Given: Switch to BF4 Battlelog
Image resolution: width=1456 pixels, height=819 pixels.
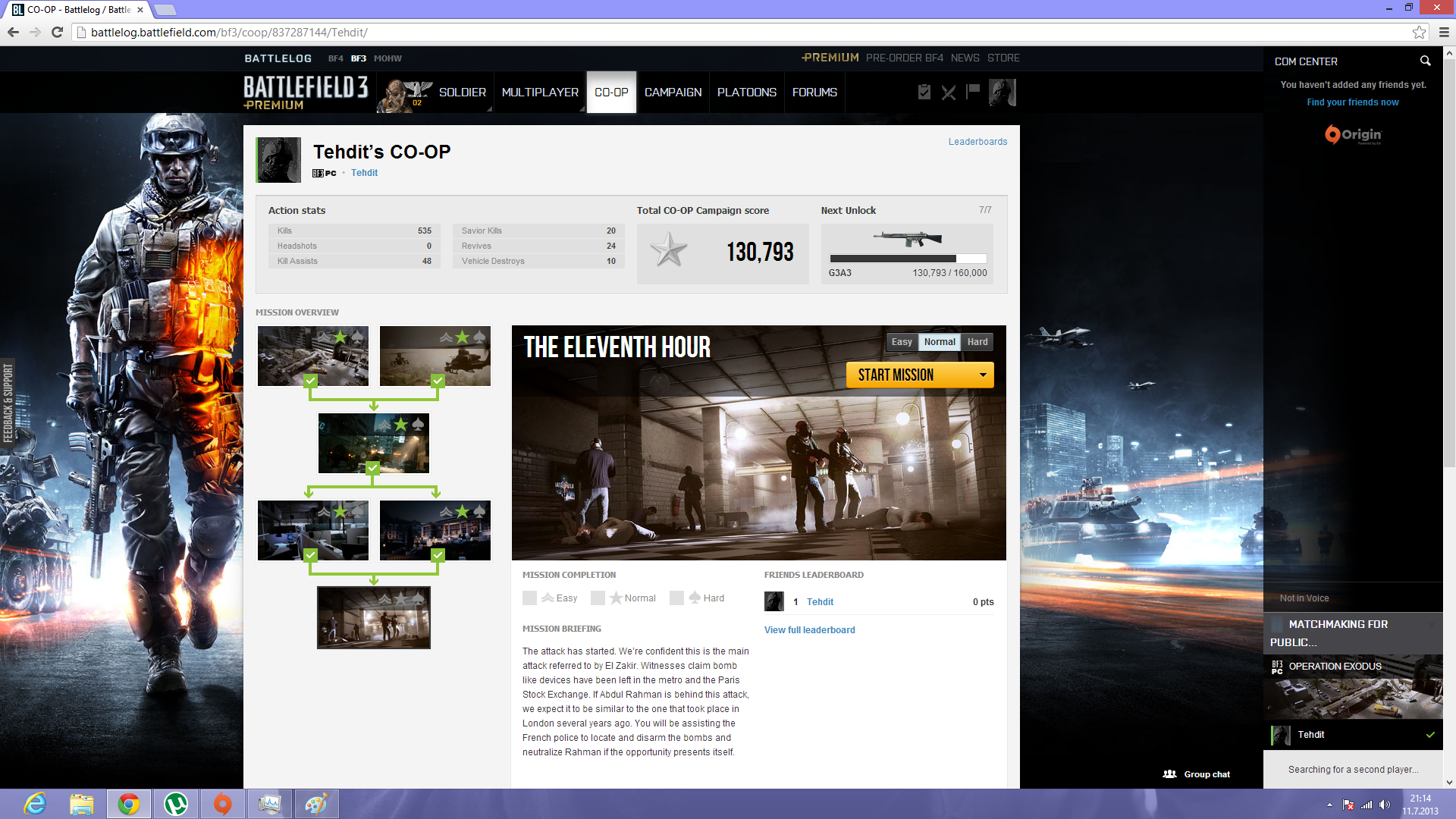Looking at the screenshot, I should click(336, 58).
